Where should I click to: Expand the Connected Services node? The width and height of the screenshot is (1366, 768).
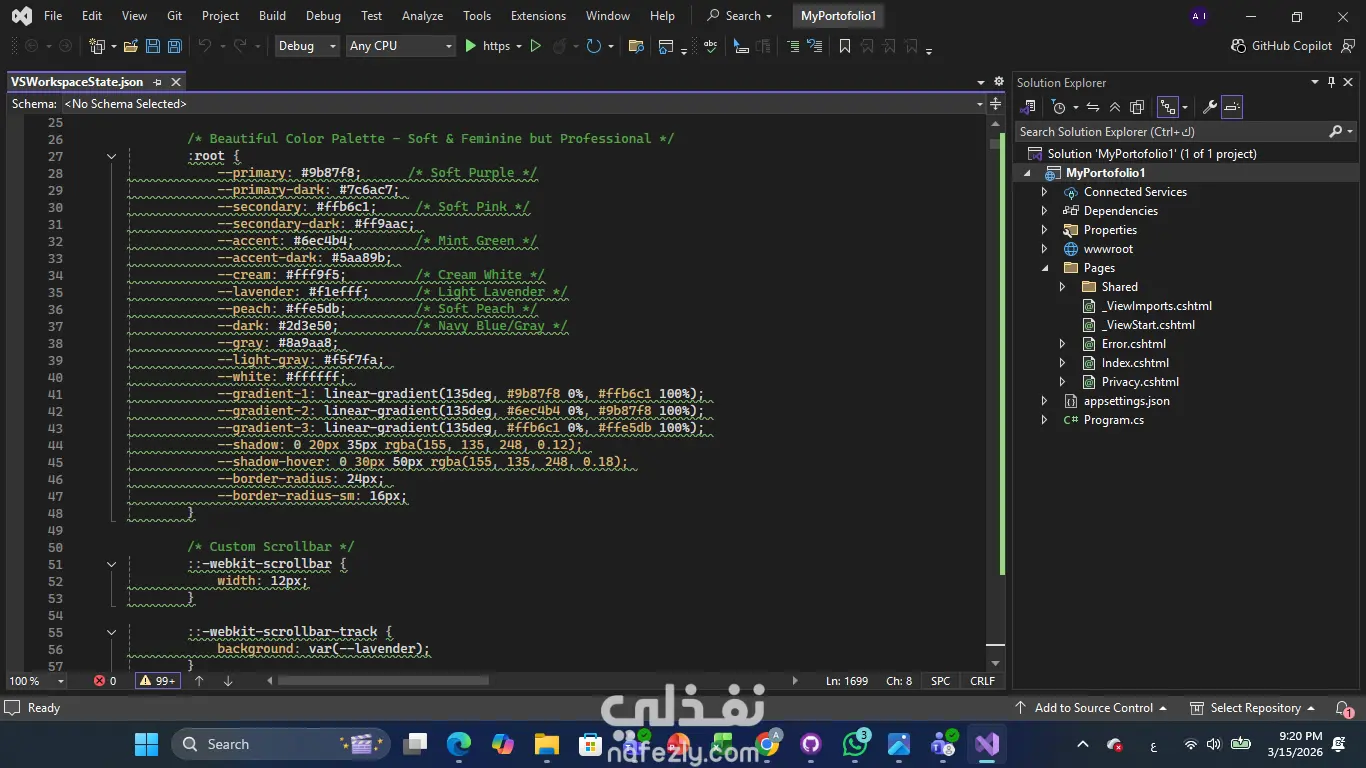pos(1044,192)
